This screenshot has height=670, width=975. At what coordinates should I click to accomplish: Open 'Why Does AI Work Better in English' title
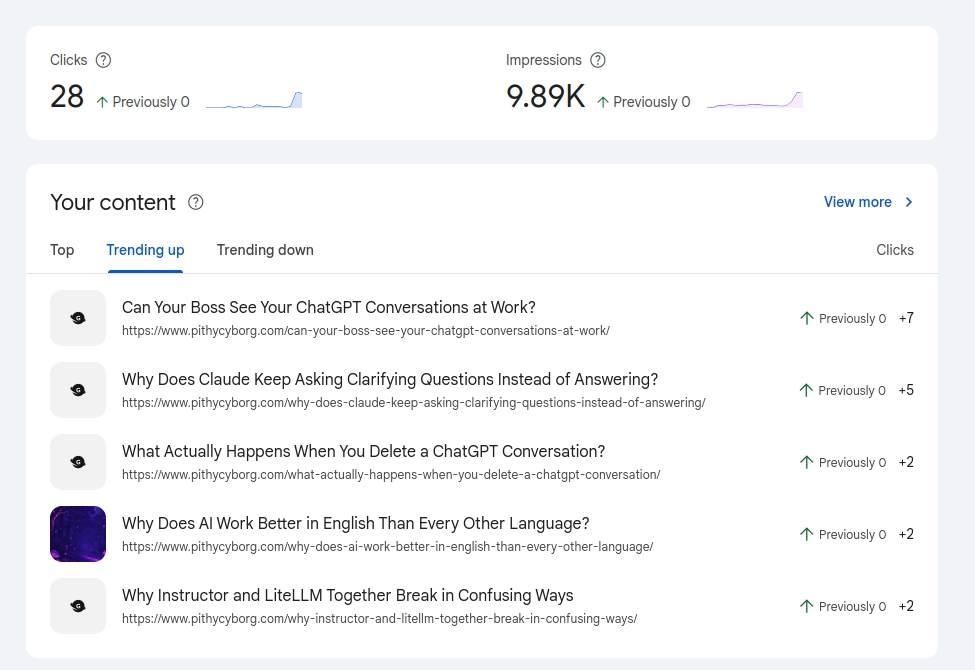[x=355, y=524]
